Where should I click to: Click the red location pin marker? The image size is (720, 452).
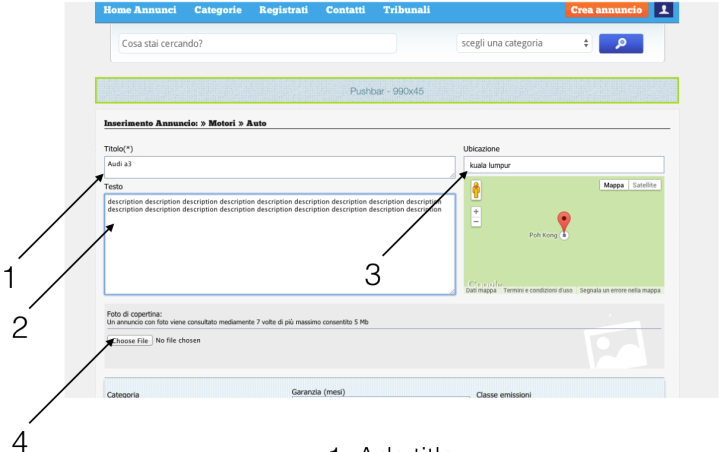pos(563,222)
